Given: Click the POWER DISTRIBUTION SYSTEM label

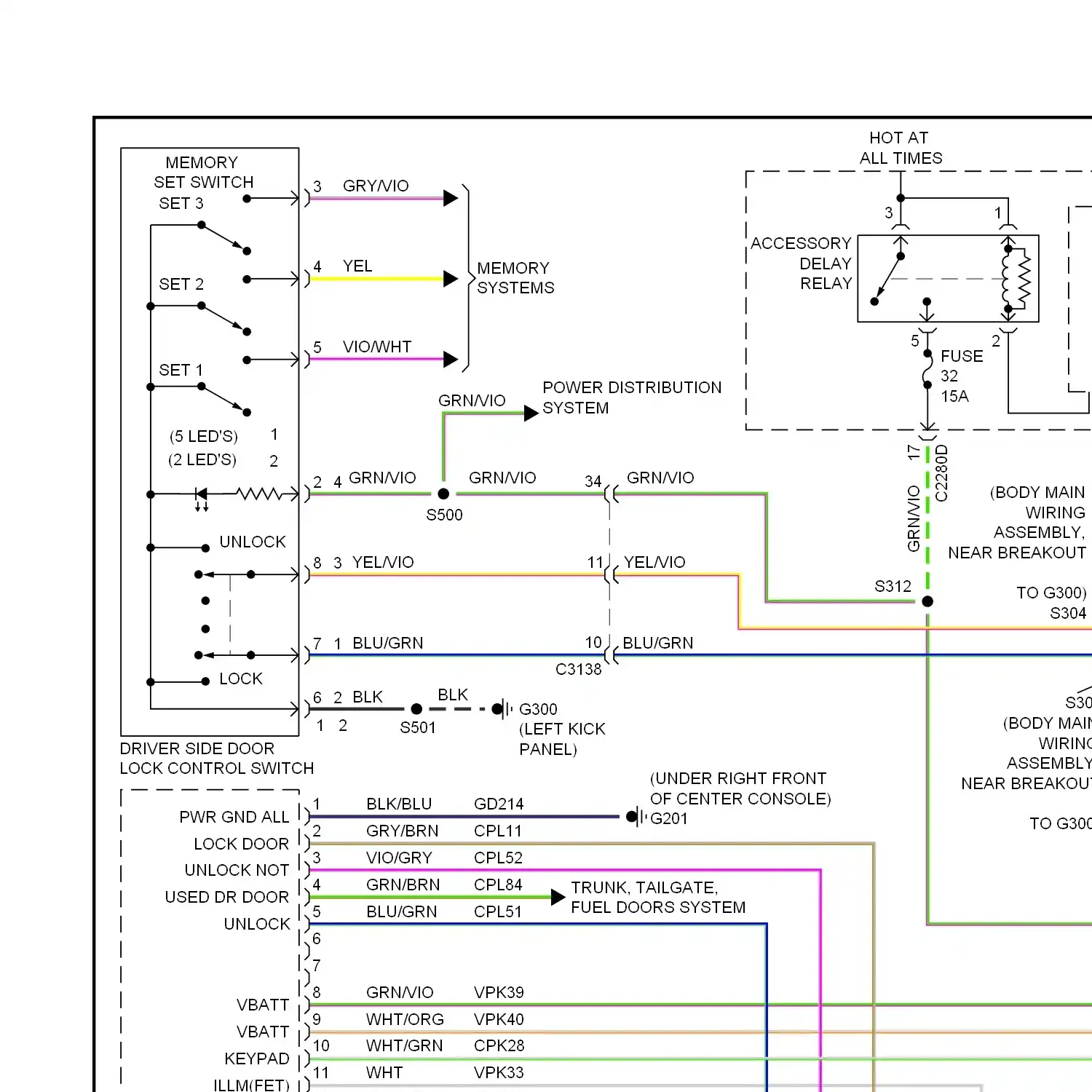Looking at the screenshot, I should click(x=632, y=397).
